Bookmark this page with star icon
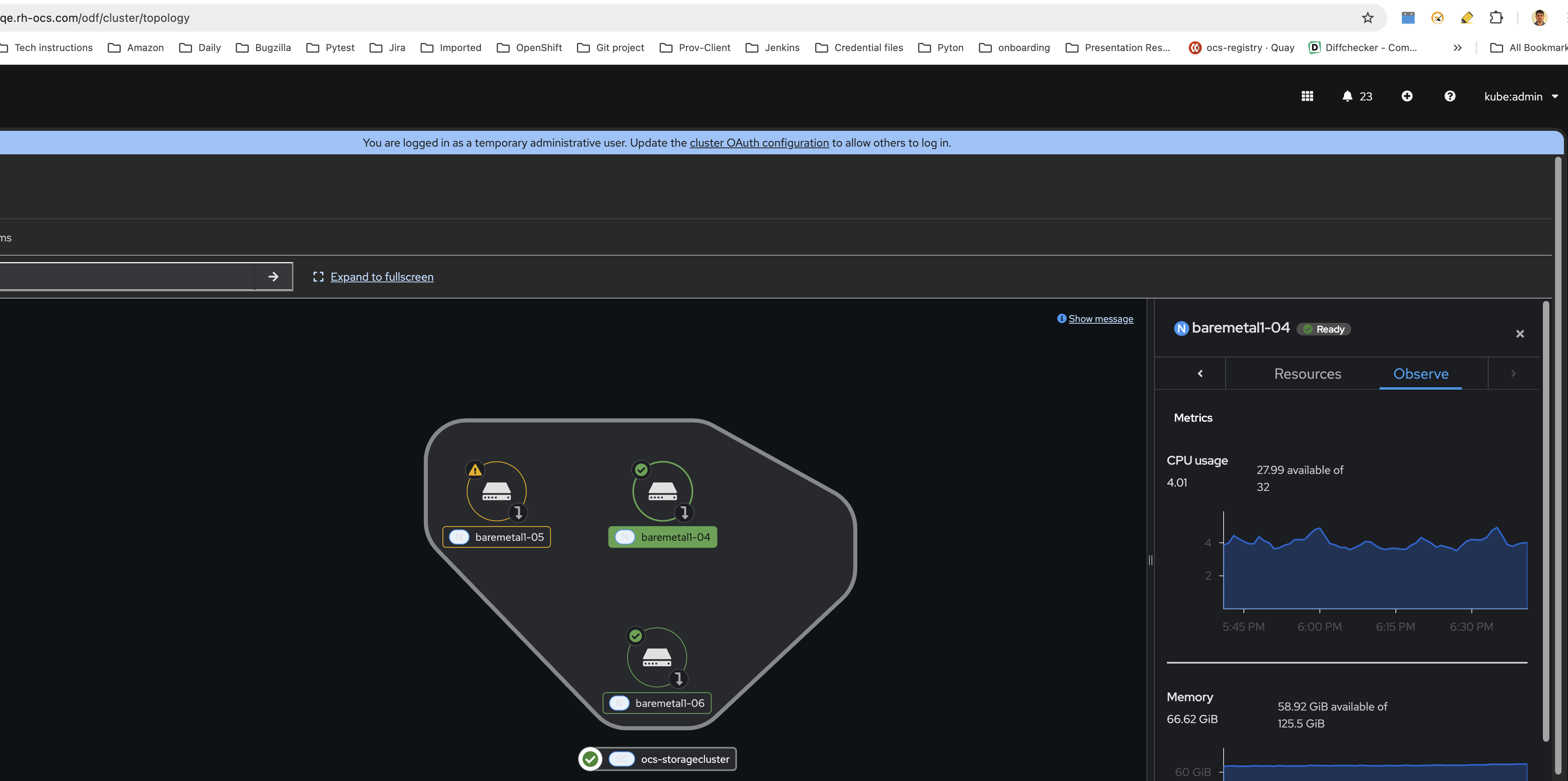The height and width of the screenshot is (781, 1568). tap(1368, 18)
